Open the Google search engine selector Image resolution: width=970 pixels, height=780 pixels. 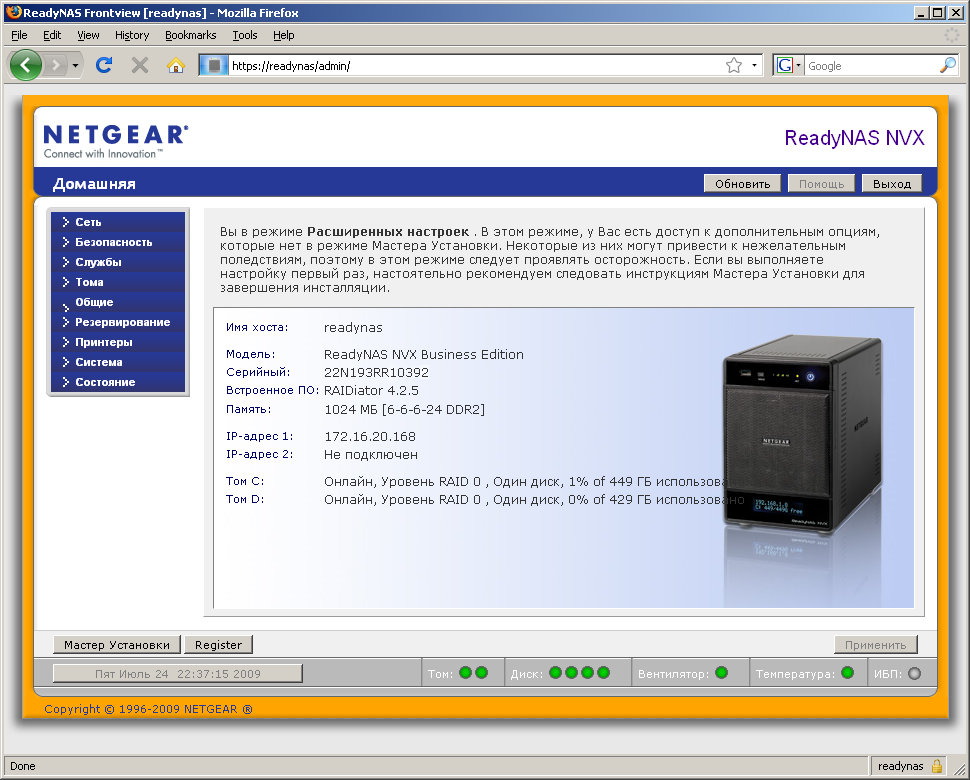789,65
